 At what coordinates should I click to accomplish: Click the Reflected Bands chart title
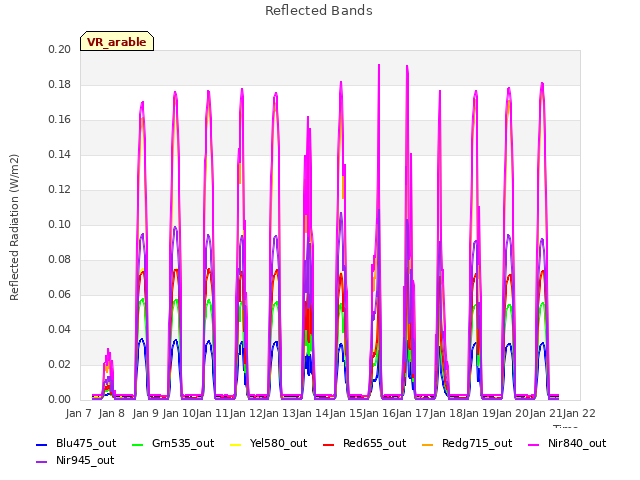pos(319,11)
